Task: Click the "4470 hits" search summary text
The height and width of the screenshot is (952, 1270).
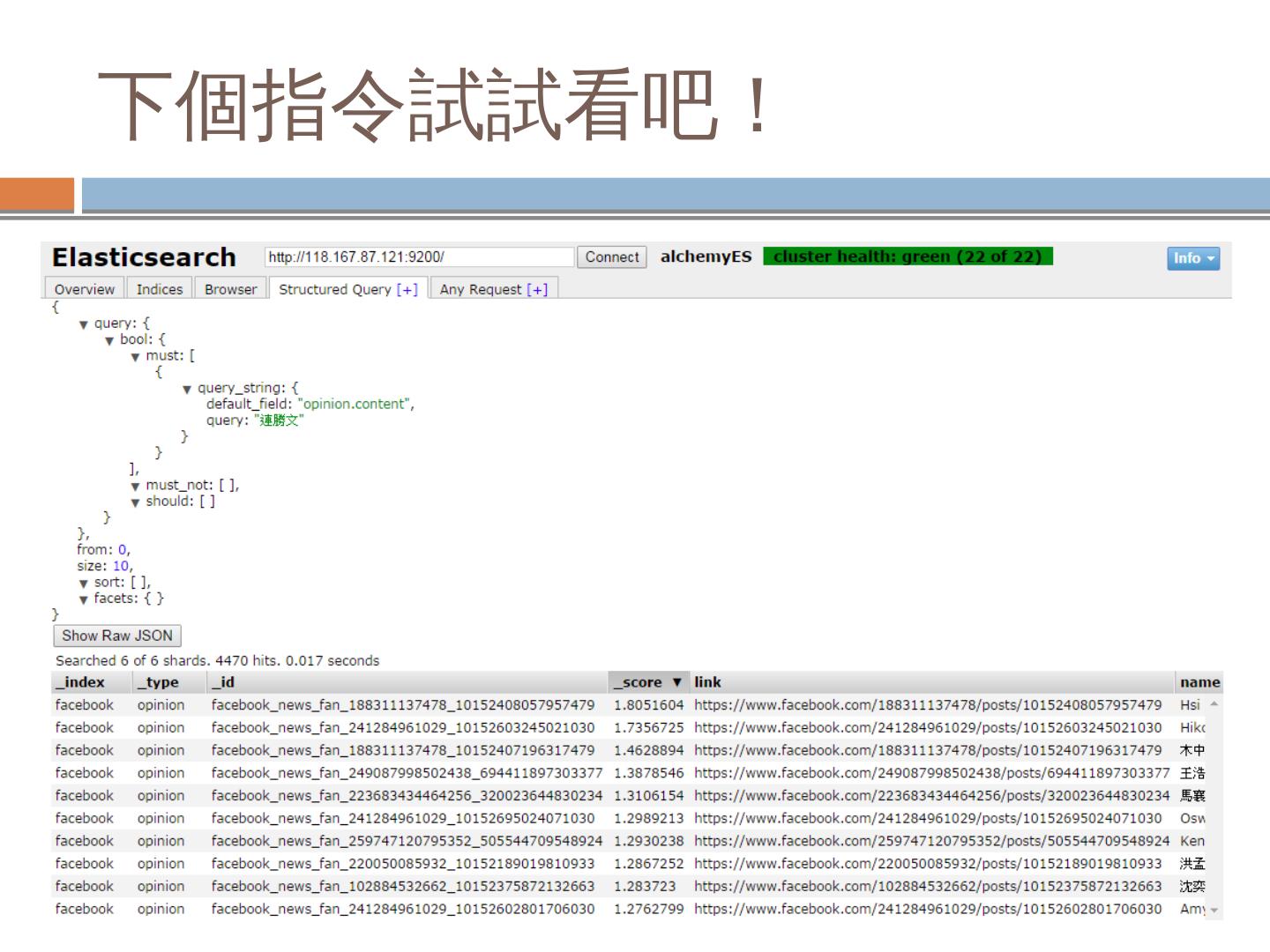Action: coord(247,660)
